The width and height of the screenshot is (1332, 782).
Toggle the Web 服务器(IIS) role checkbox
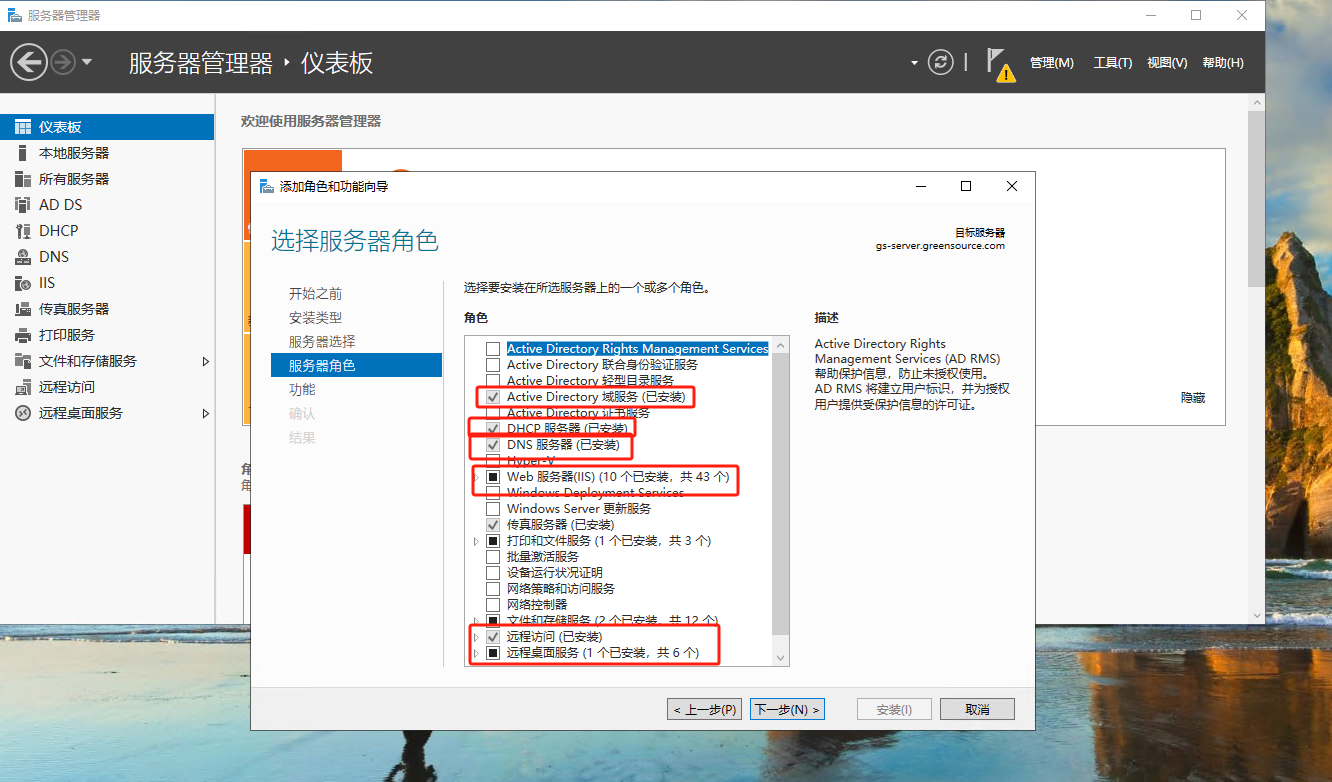tap(492, 477)
